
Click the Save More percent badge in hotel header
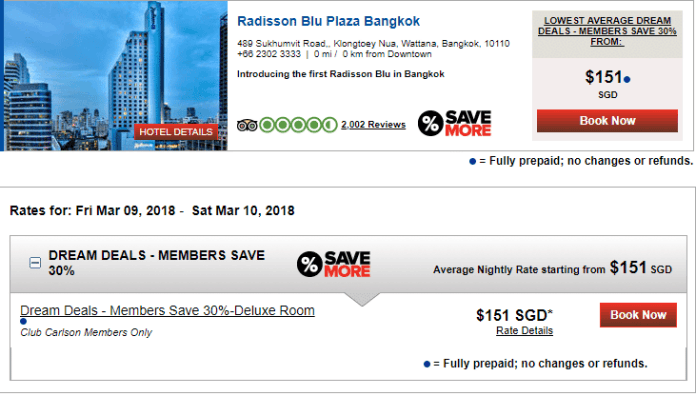pyautogui.click(x=455, y=123)
